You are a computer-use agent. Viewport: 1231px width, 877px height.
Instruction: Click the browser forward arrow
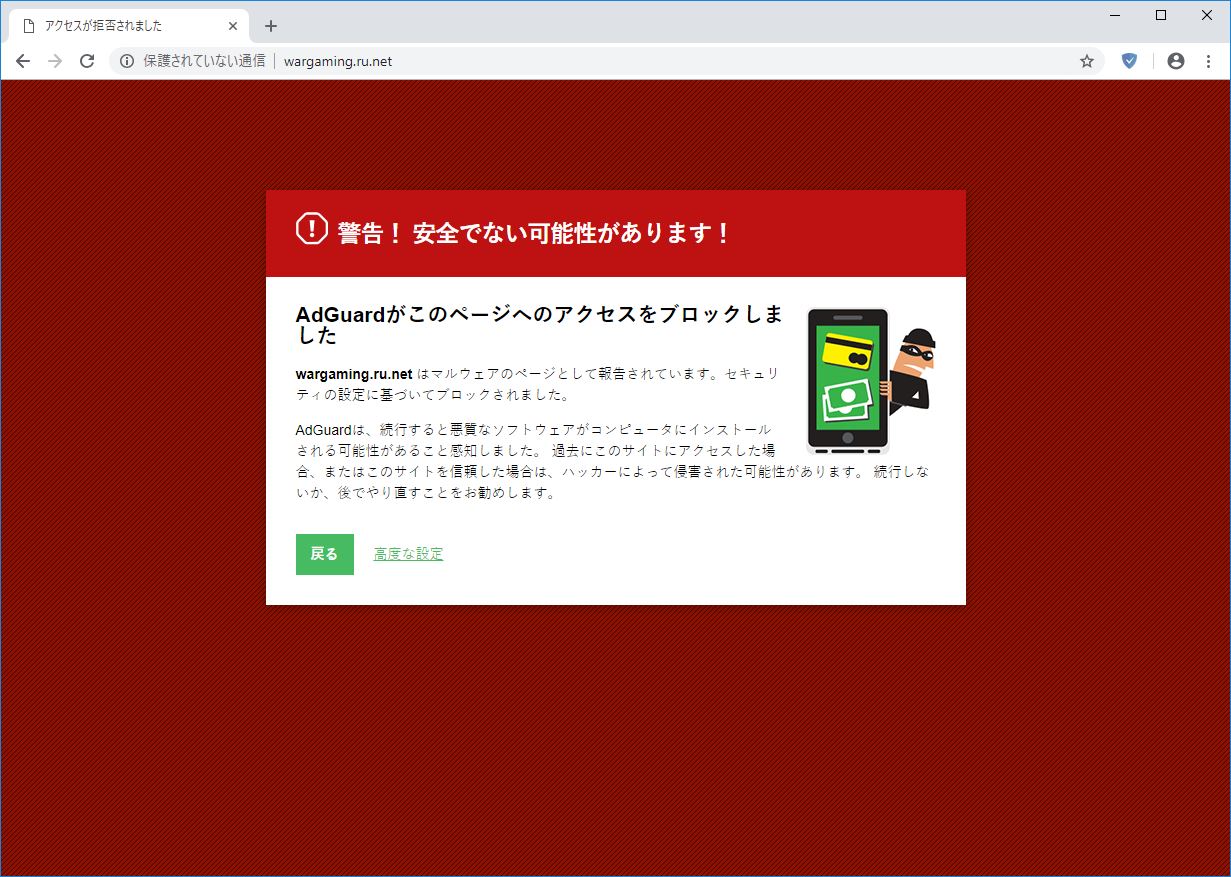pyautogui.click(x=55, y=61)
